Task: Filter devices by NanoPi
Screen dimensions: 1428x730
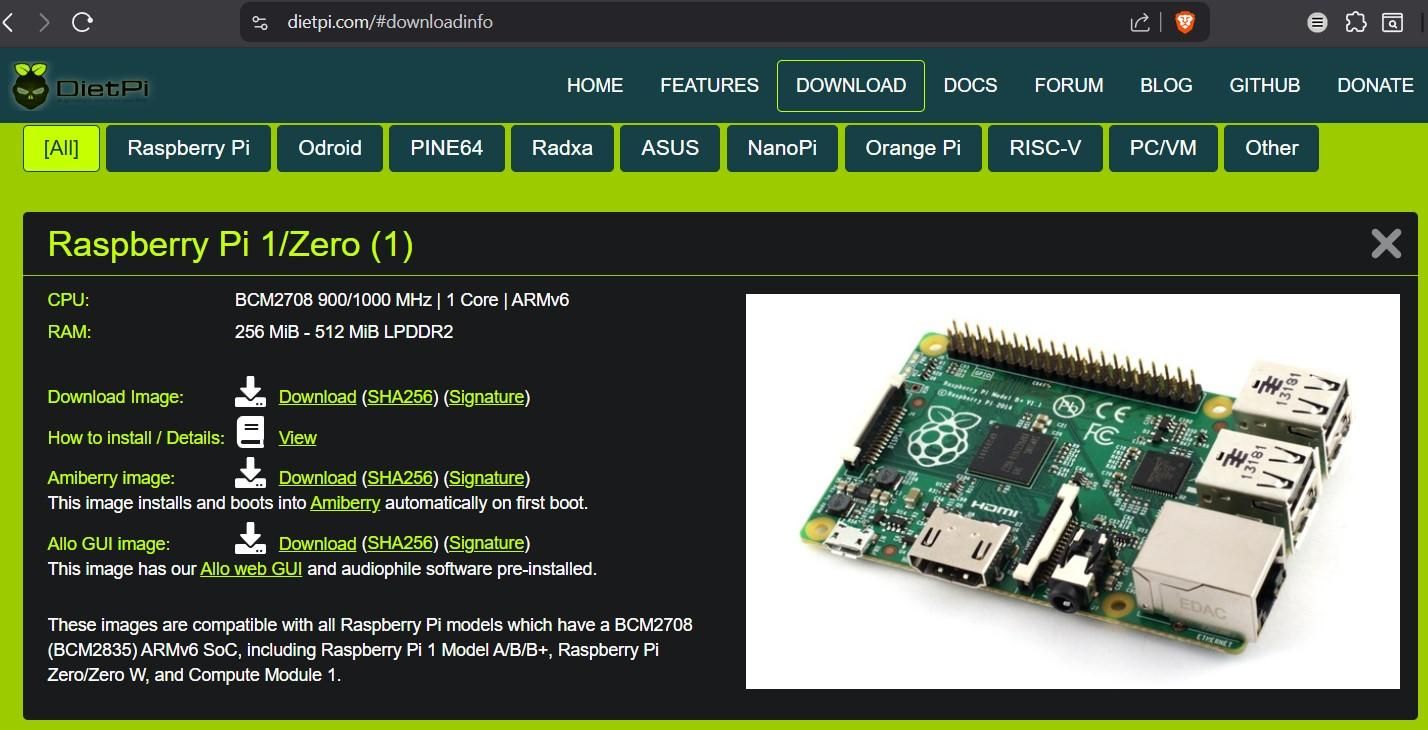Action: click(783, 148)
